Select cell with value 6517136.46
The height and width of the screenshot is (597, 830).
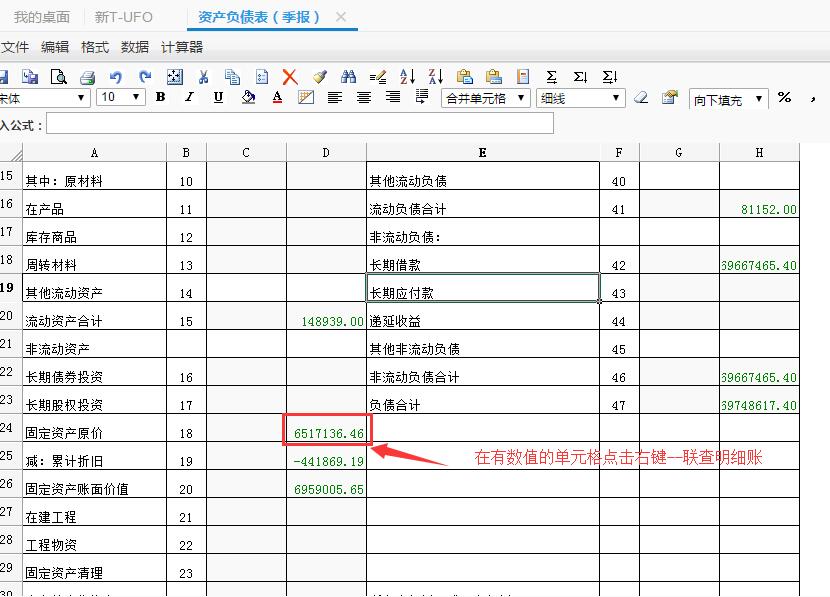327,432
